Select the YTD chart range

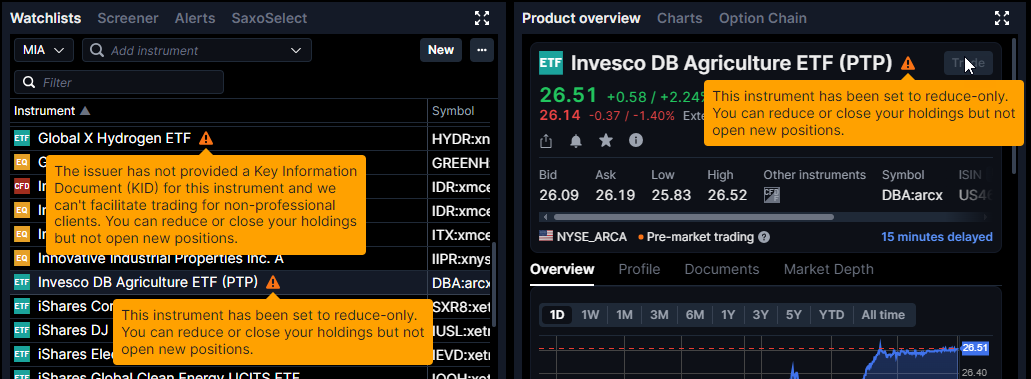tap(832, 315)
